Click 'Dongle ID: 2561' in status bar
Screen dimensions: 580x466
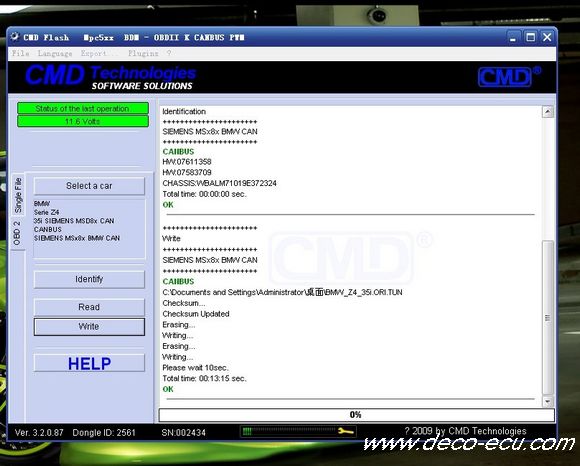pos(104,432)
